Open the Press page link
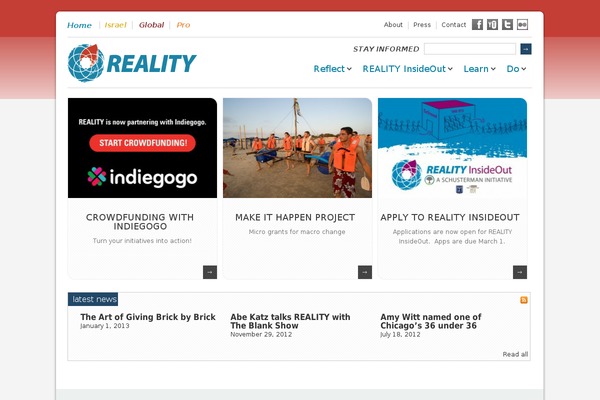 pyautogui.click(x=422, y=25)
